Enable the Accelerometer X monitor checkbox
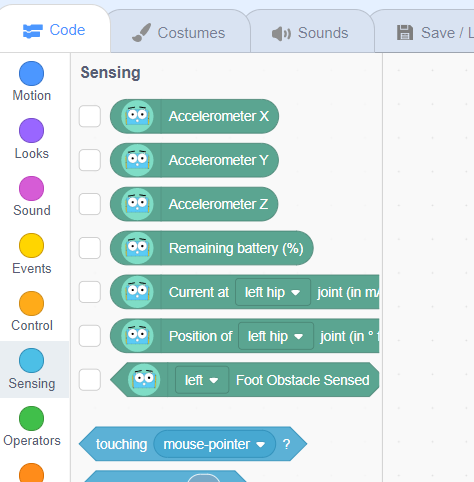 coord(90,116)
